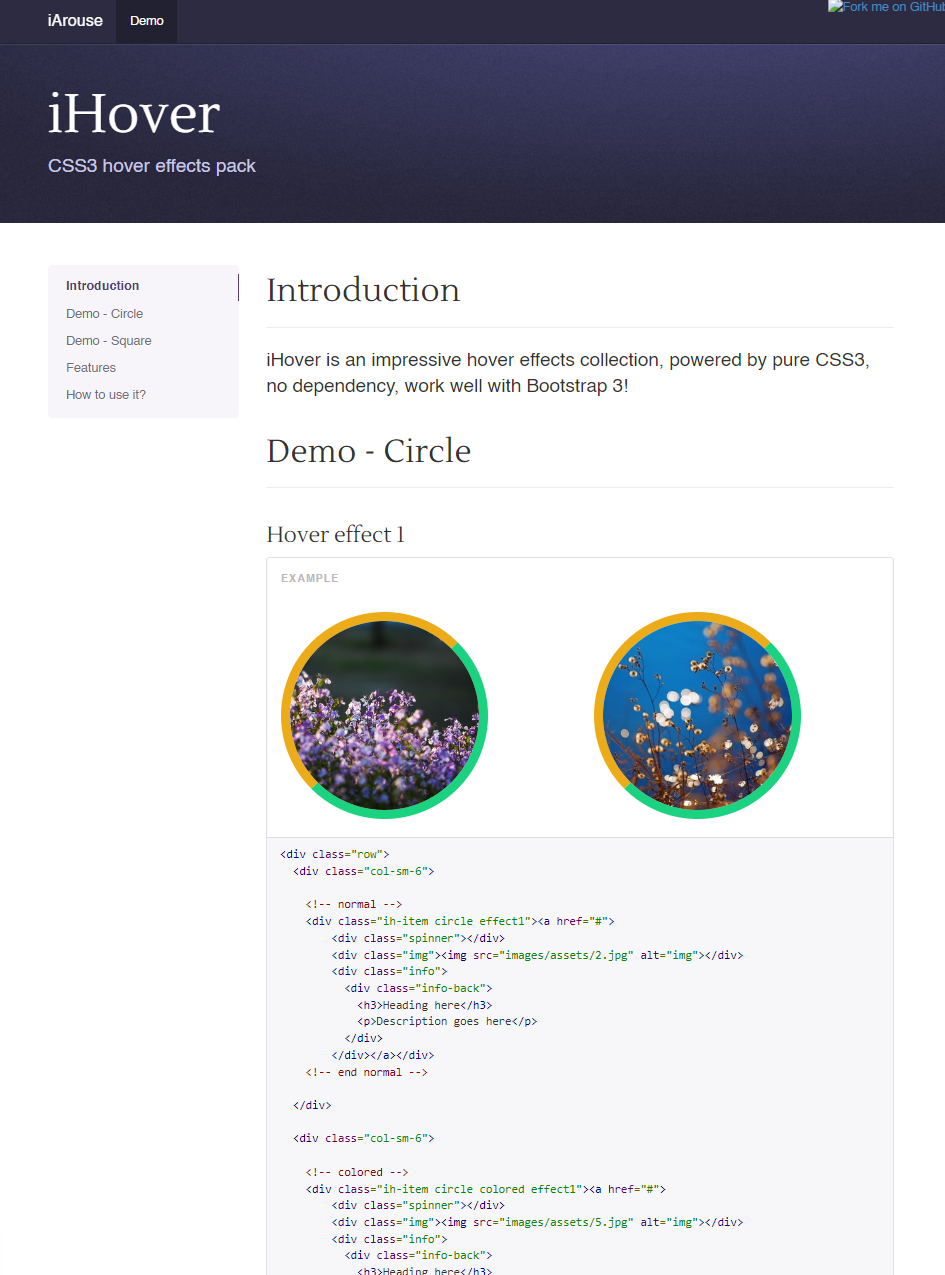Click the <!-- colored --> comment in code
The image size is (945, 1275).
(x=357, y=1172)
